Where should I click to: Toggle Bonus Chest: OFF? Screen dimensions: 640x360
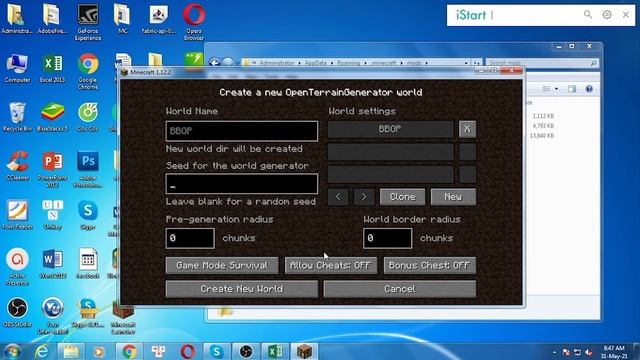[x=429, y=265]
